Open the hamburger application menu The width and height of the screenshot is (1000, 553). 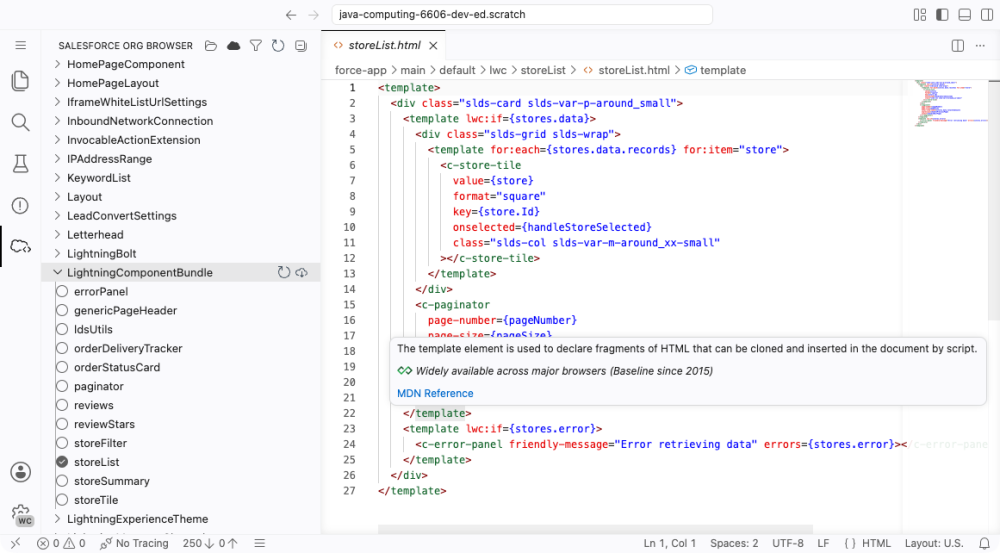(20, 45)
